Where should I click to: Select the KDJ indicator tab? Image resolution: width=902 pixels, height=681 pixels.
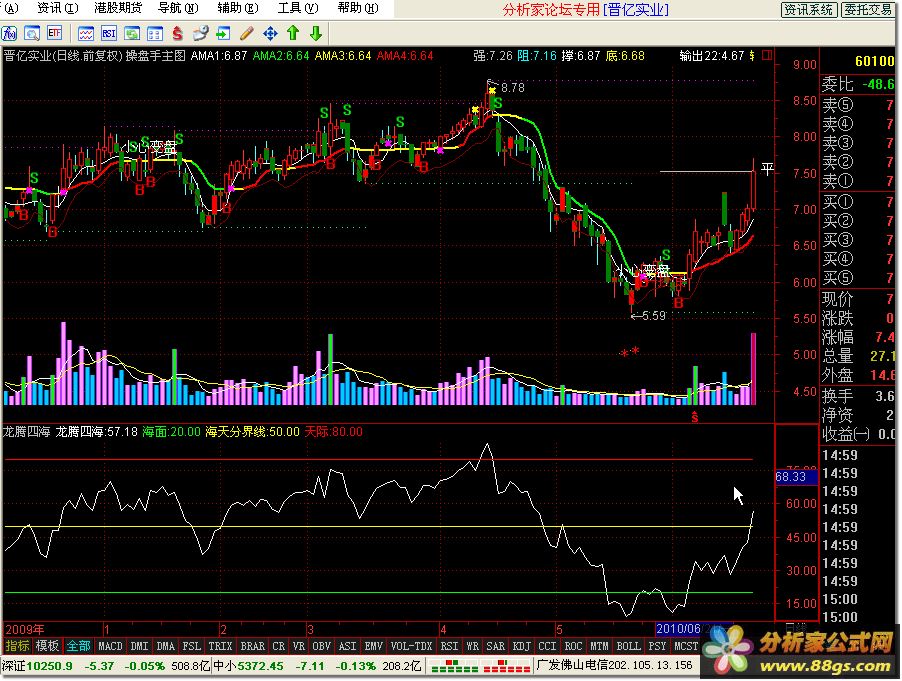click(x=522, y=646)
